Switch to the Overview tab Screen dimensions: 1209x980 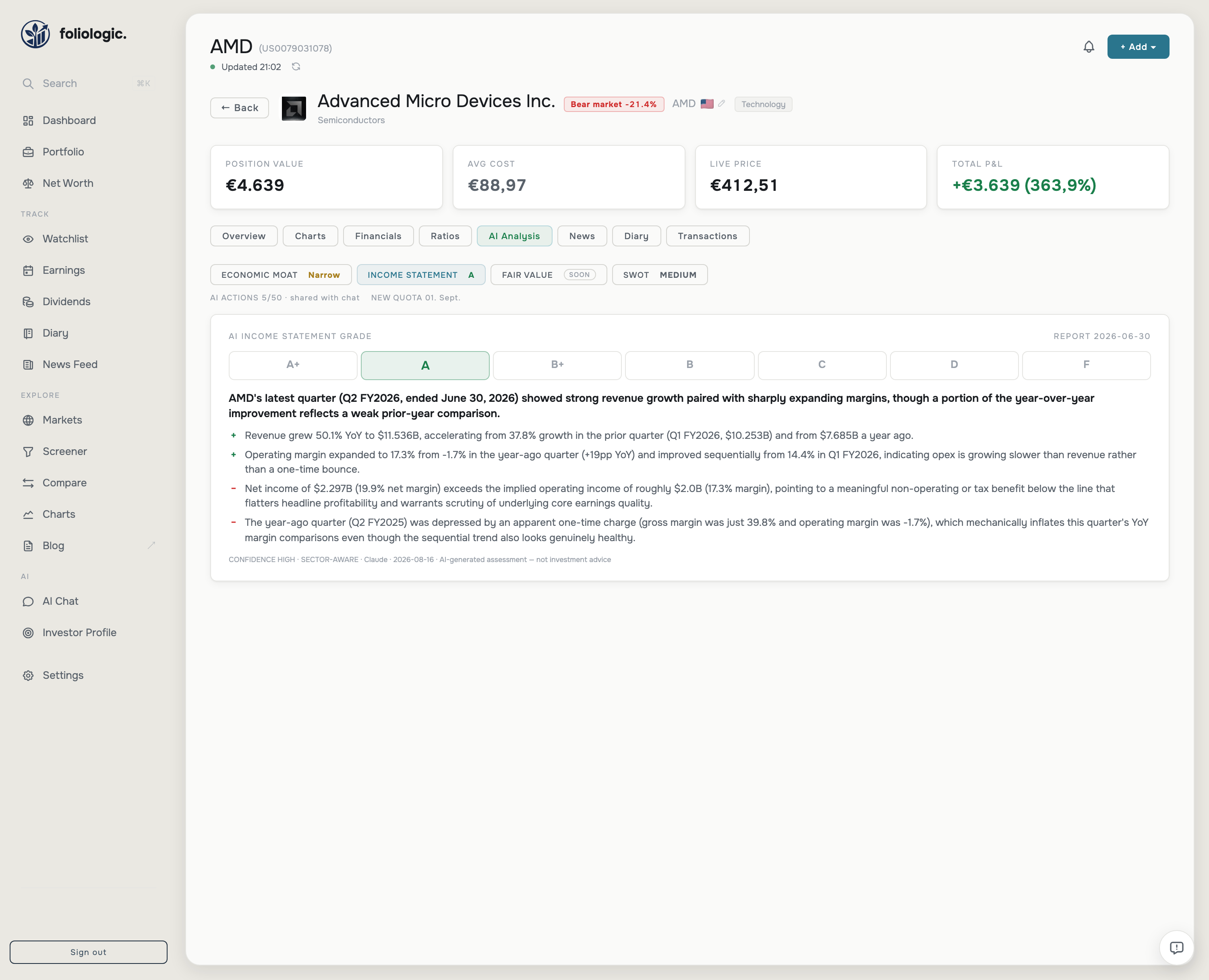click(244, 236)
